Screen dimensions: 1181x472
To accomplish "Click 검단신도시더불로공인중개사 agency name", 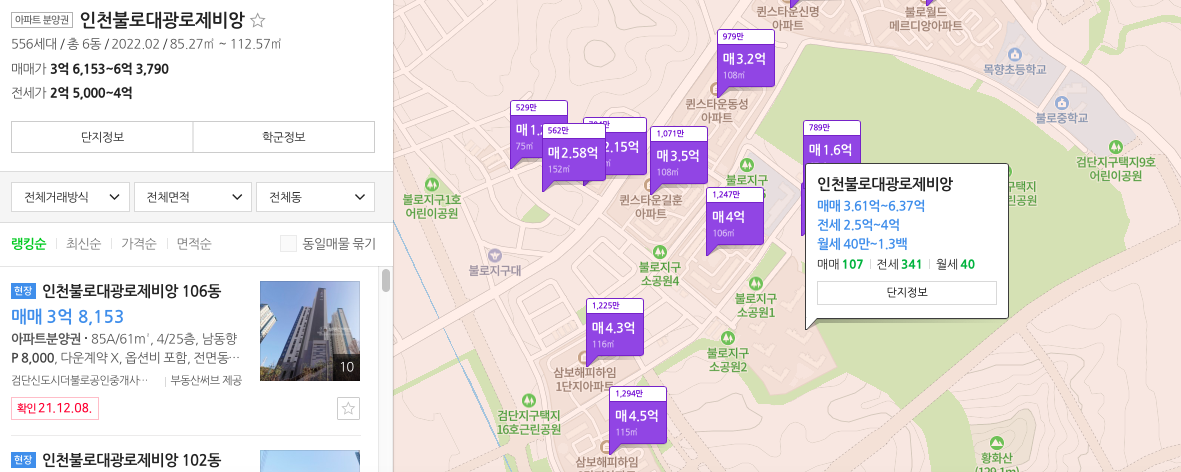I will [x=80, y=381].
